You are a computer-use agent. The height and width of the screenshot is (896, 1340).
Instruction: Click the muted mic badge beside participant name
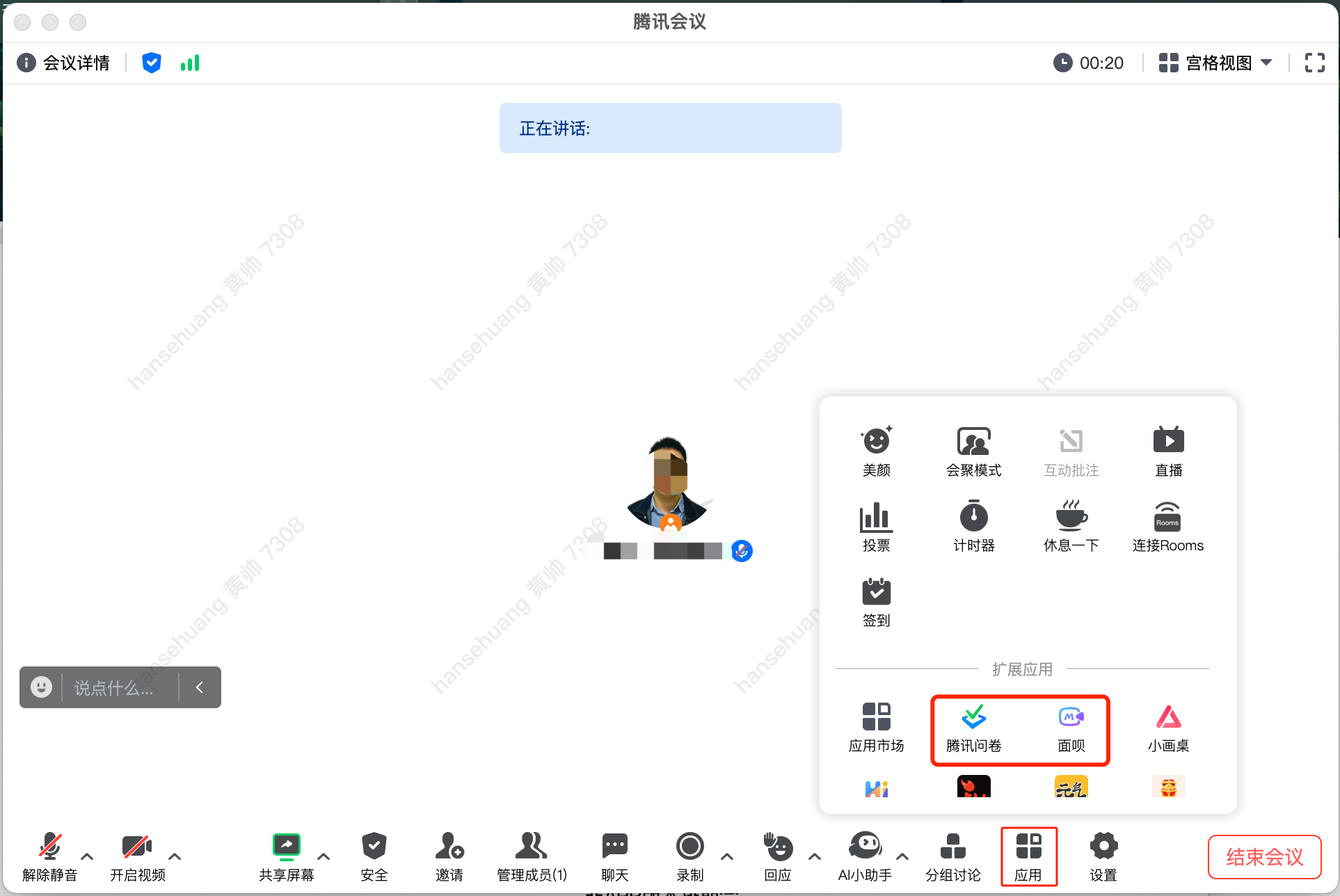(742, 551)
